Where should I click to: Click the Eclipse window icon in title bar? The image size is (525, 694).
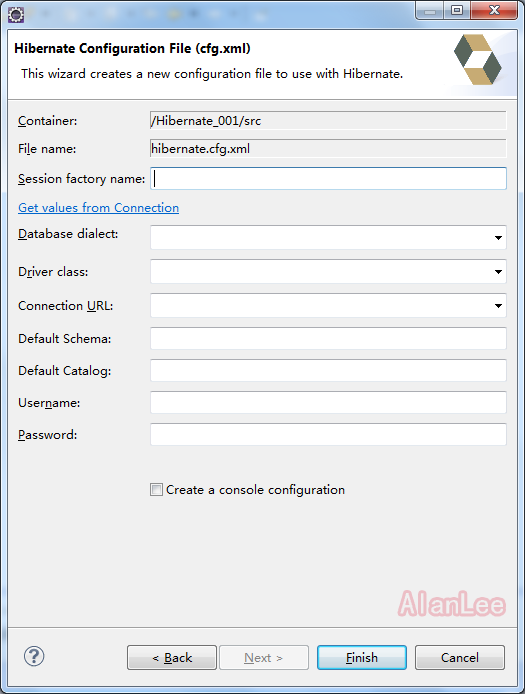click(x=16, y=15)
